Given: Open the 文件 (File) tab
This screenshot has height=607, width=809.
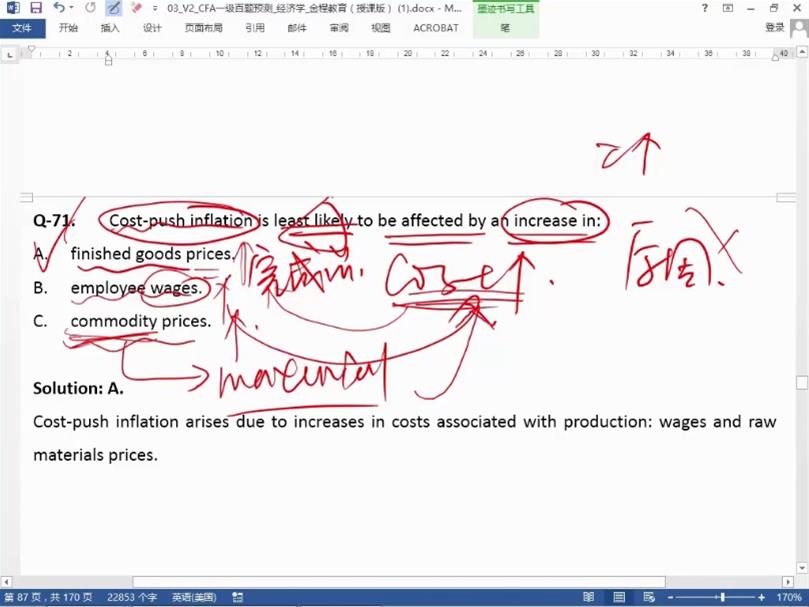Looking at the screenshot, I should 22,28.
